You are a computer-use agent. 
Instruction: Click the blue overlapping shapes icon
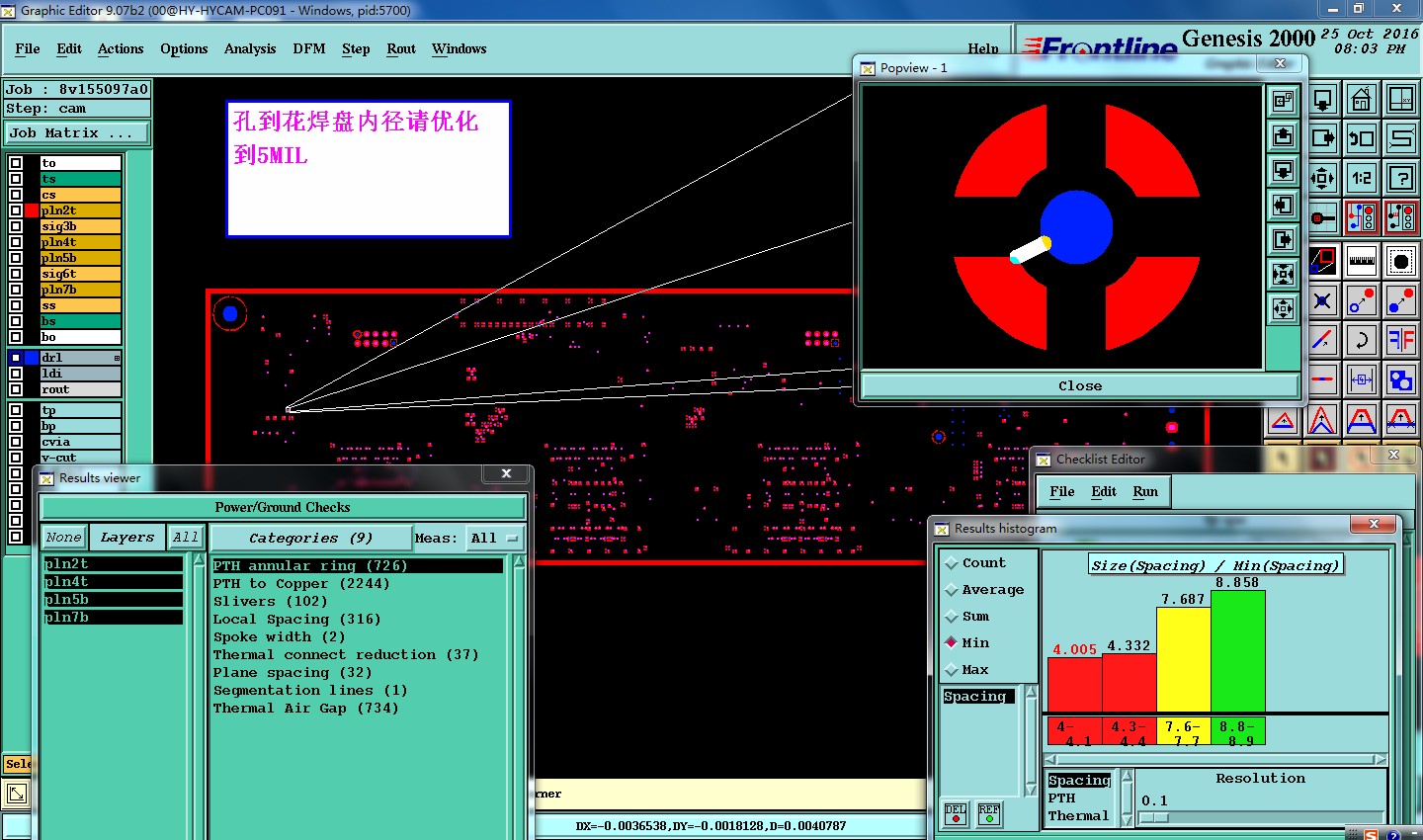tap(1401, 379)
